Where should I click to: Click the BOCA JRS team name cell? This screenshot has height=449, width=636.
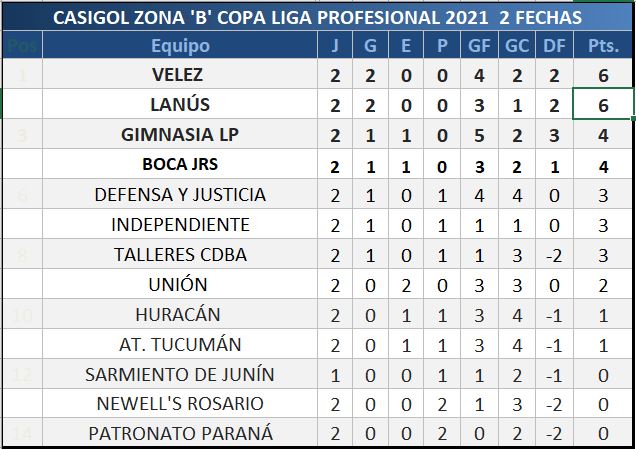[x=180, y=164]
